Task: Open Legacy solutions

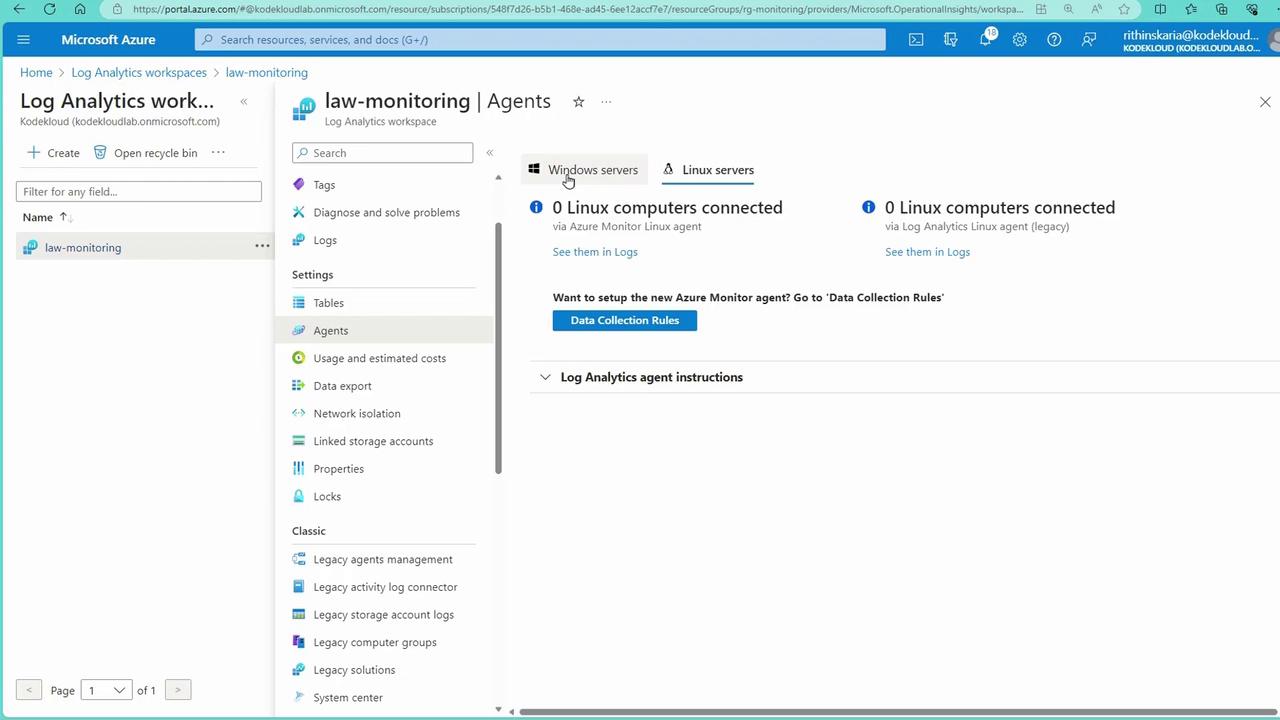Action: [x=354, y=670]
